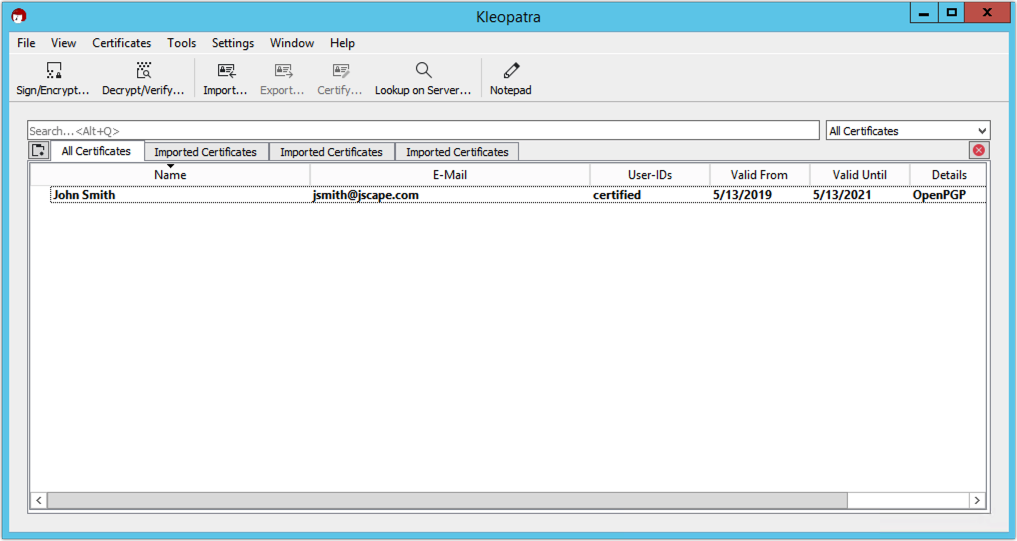Image resolution: width=1017 pixels, height=541 pixels.
Task: Click the Export certificate icon
Action: point(283,71)
